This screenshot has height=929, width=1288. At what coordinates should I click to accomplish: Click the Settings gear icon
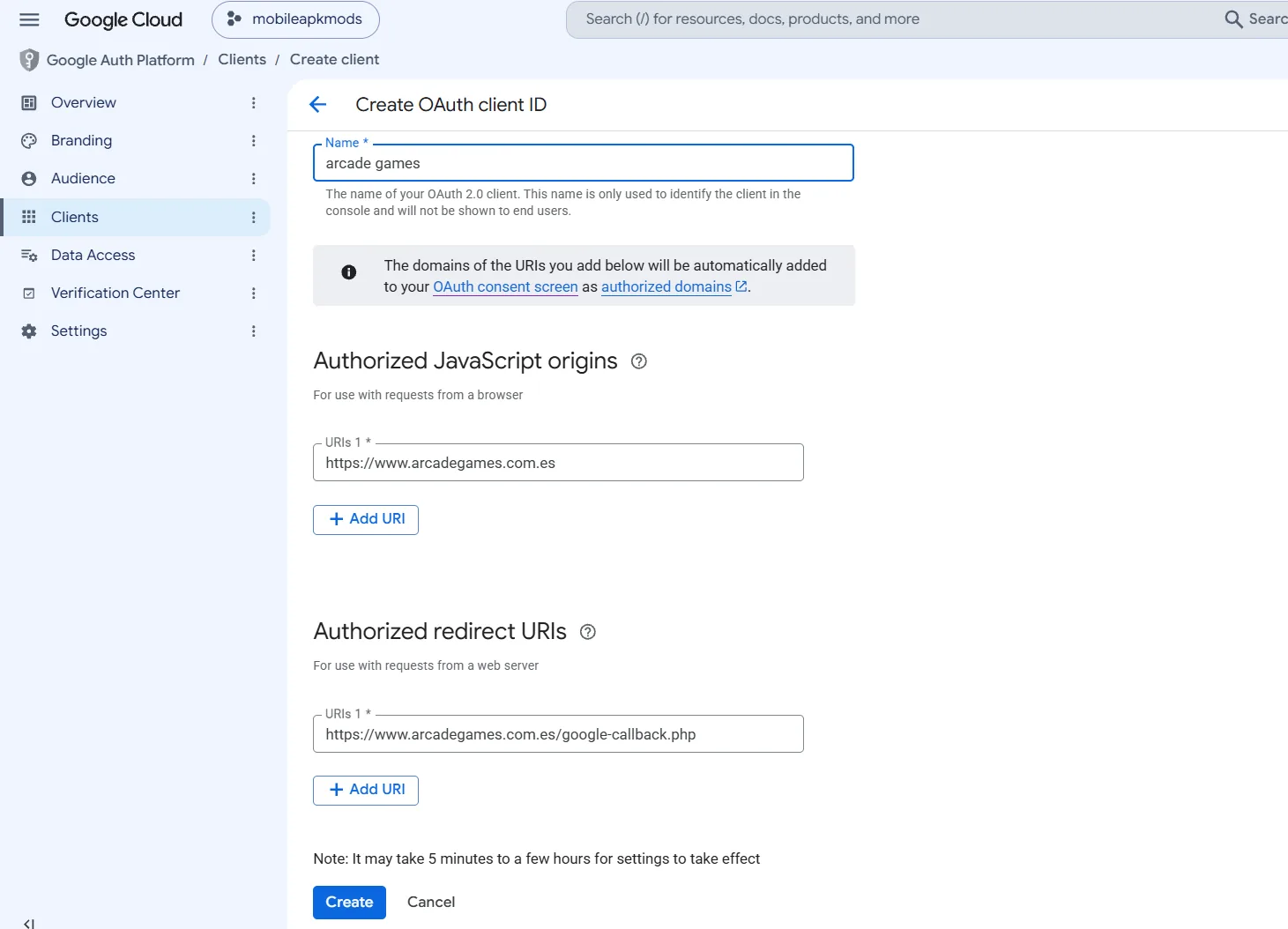[x=29, y=331]
